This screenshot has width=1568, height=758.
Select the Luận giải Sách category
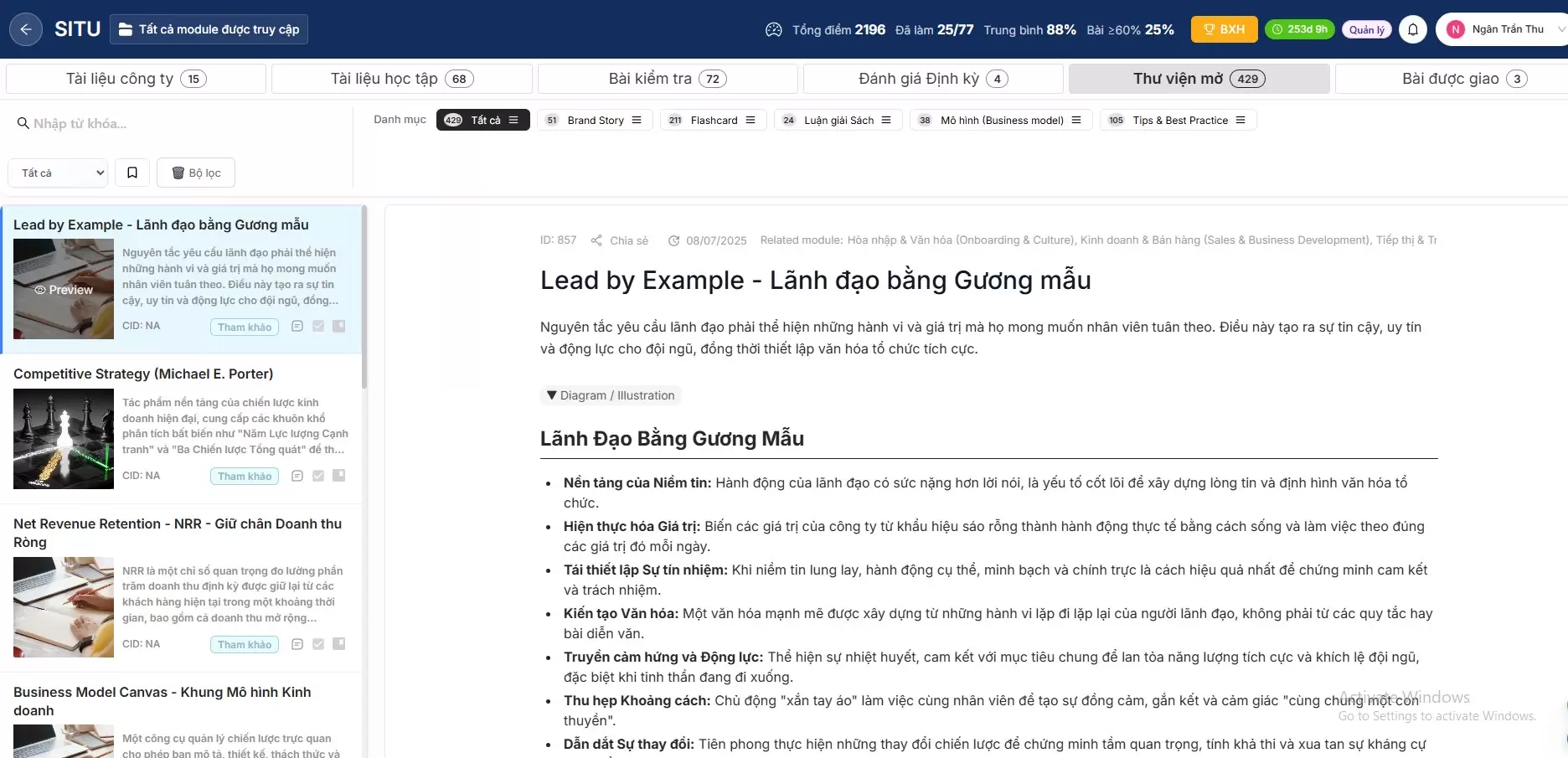pos(838,120)
